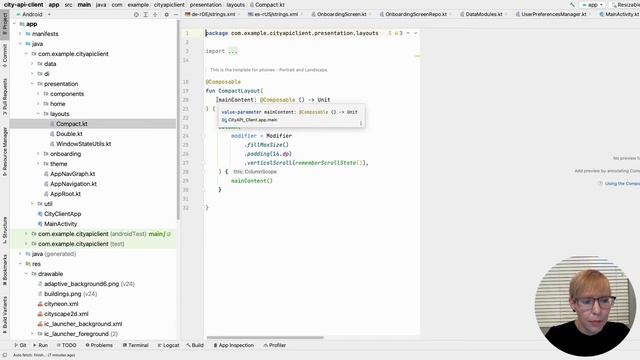
Task: Open Terminal tool window
Action: 136,345
